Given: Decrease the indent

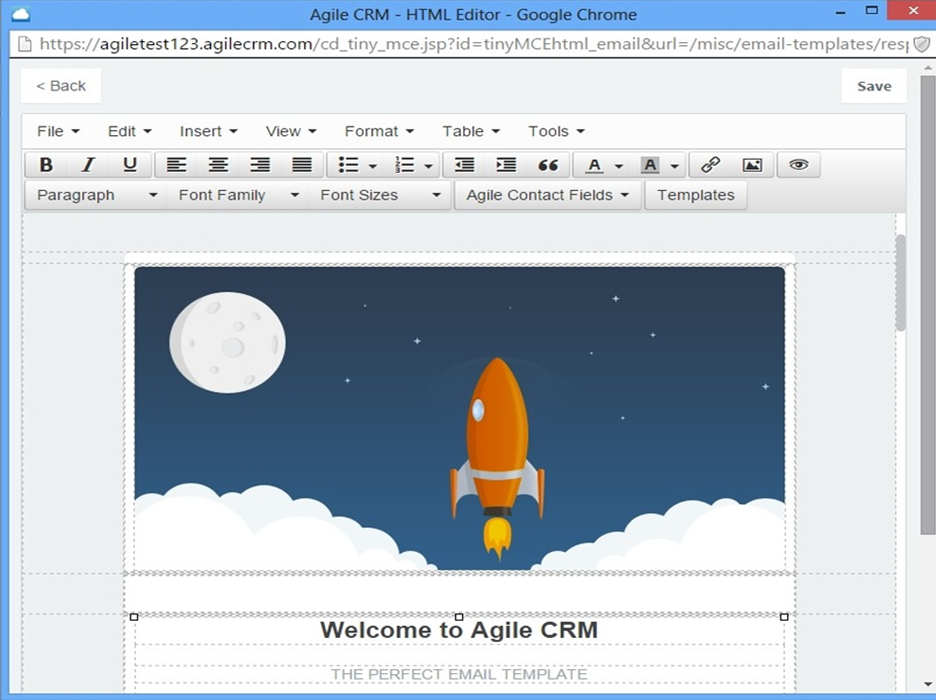Looking at the screenshot, I should [464, 165].
